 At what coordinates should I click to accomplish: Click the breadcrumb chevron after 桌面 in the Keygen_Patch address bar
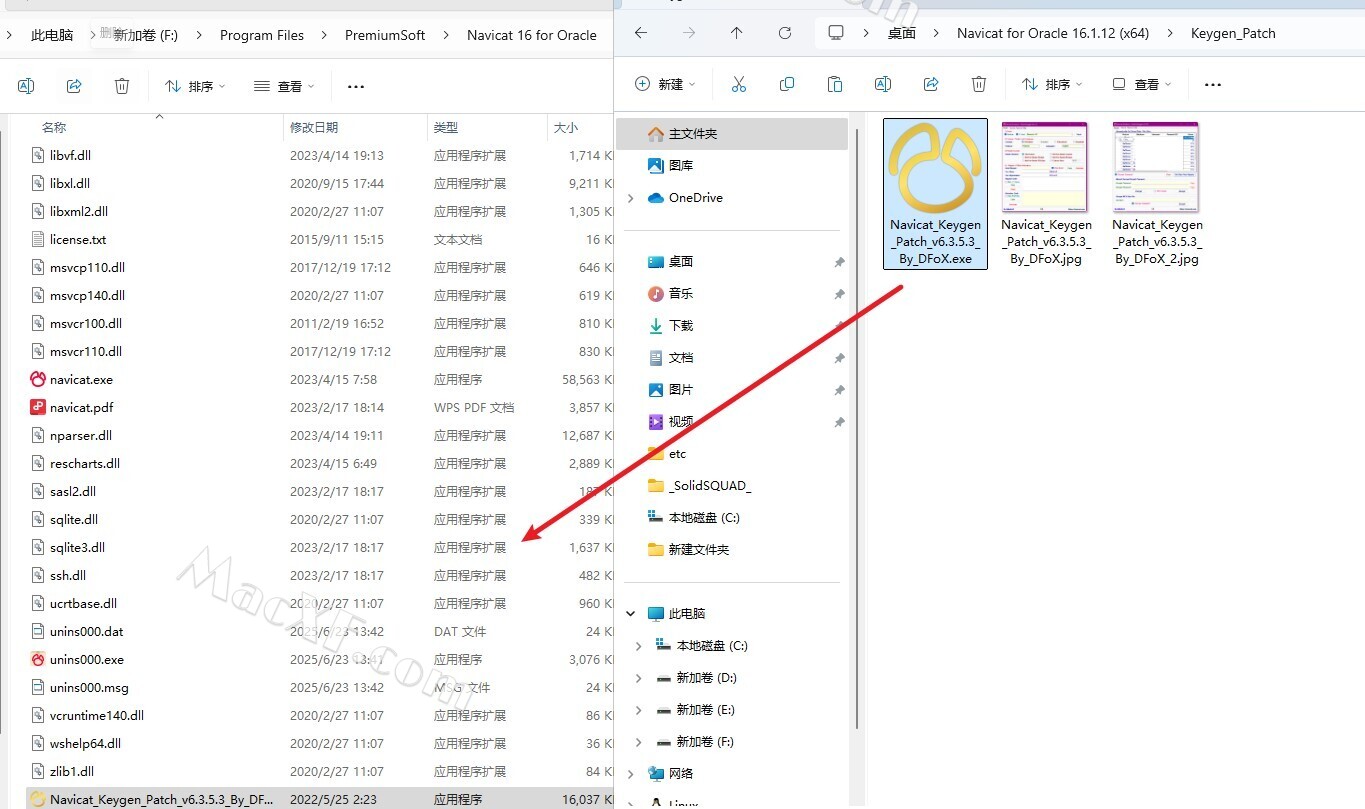coord(936,33)
